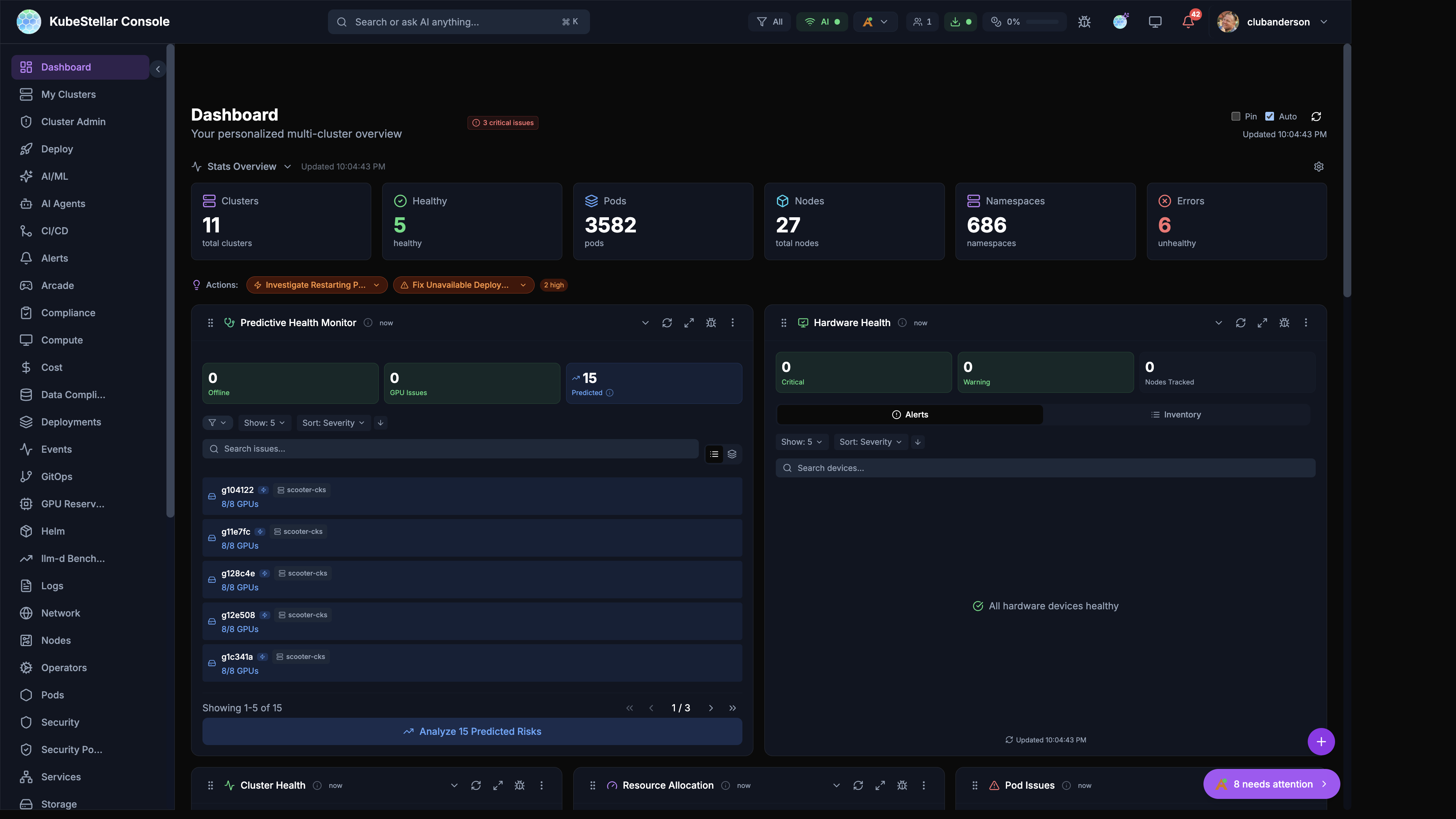This screenshot has height=819, width=1456.
Task: Disable the Auto refresh checkbox
Action: click(1269, 116)
